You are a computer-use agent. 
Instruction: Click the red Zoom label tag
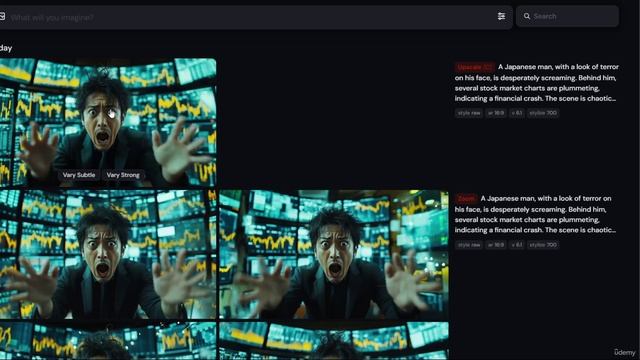[x=466, y=199]
